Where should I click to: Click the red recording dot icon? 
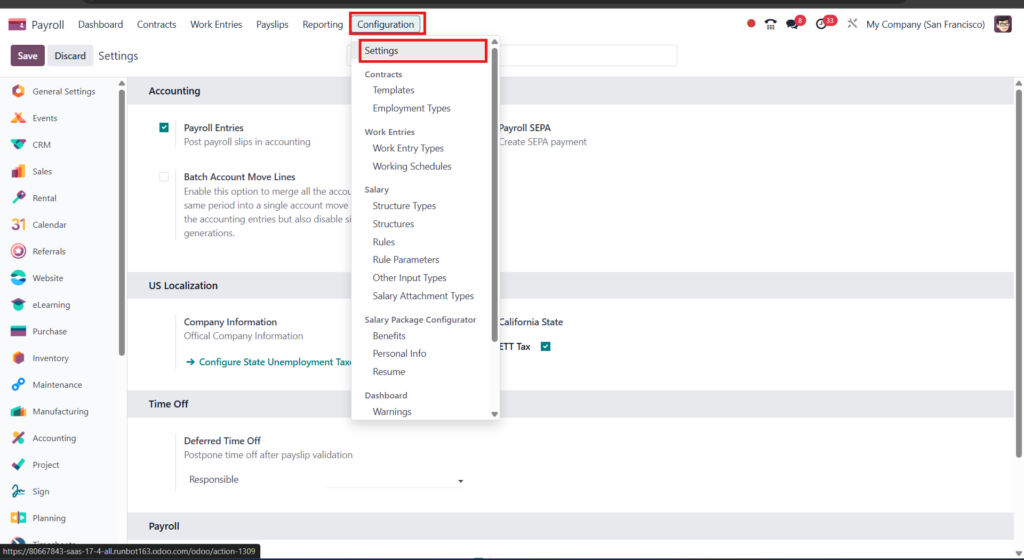point(751,23)
